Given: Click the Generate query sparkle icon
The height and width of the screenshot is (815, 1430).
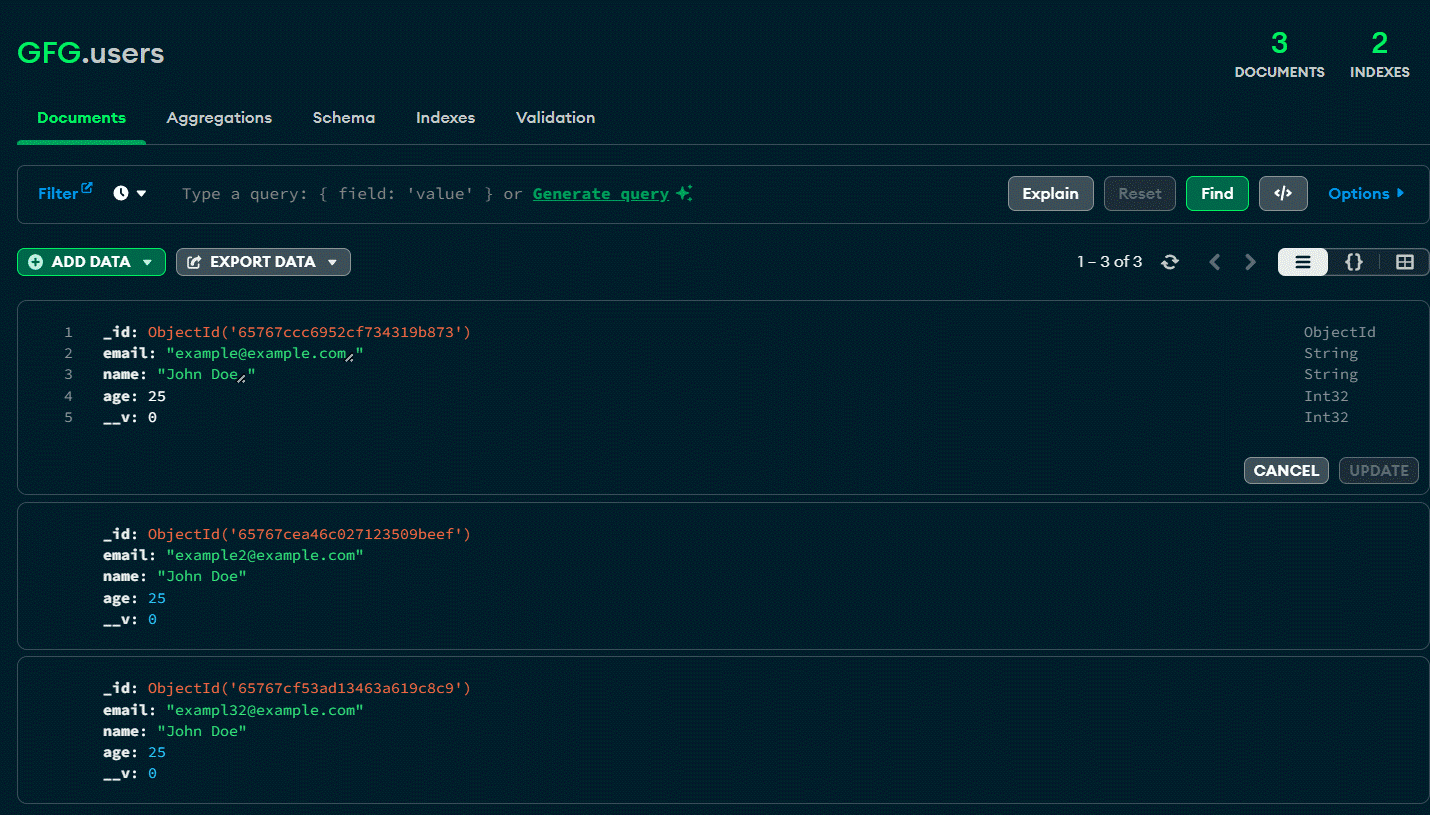Looking at the screenshot, I should (x=684, y=194).
